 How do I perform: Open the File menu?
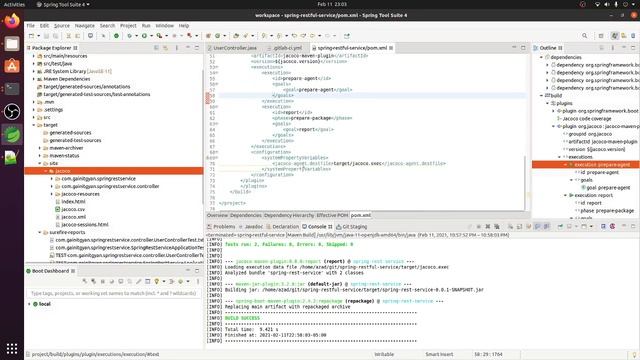point(31,25)
